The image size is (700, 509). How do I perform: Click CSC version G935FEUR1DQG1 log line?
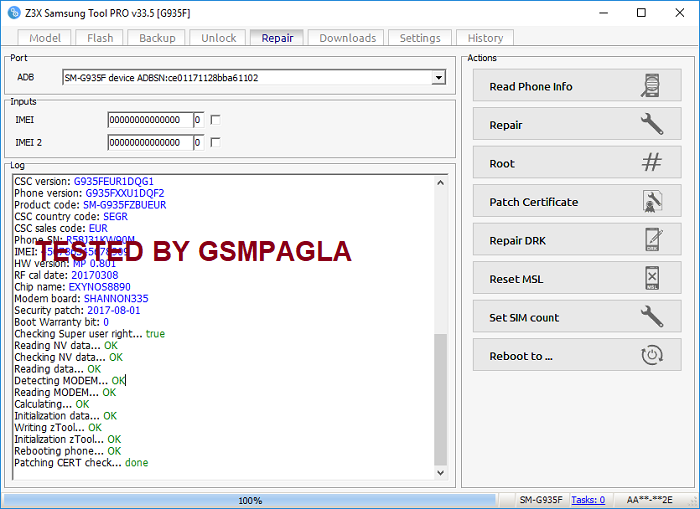(x=84, y=181)
